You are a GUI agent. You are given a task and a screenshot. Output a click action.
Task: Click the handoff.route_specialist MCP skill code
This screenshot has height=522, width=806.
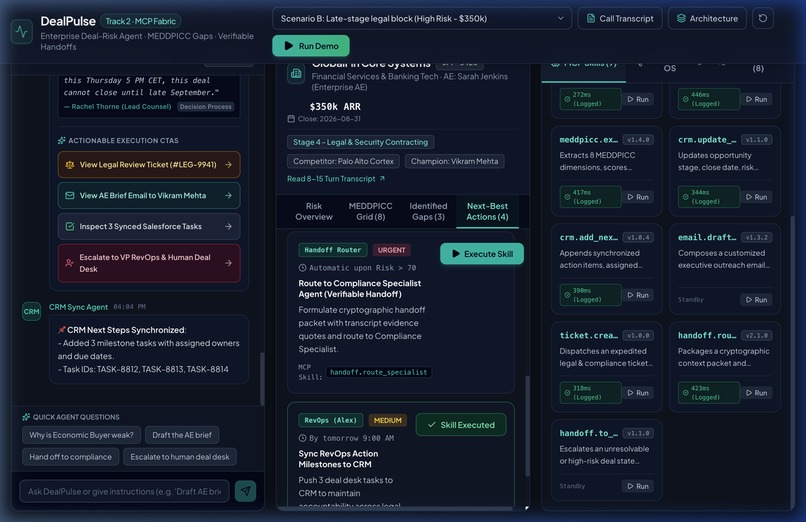[x=378, y=372]
